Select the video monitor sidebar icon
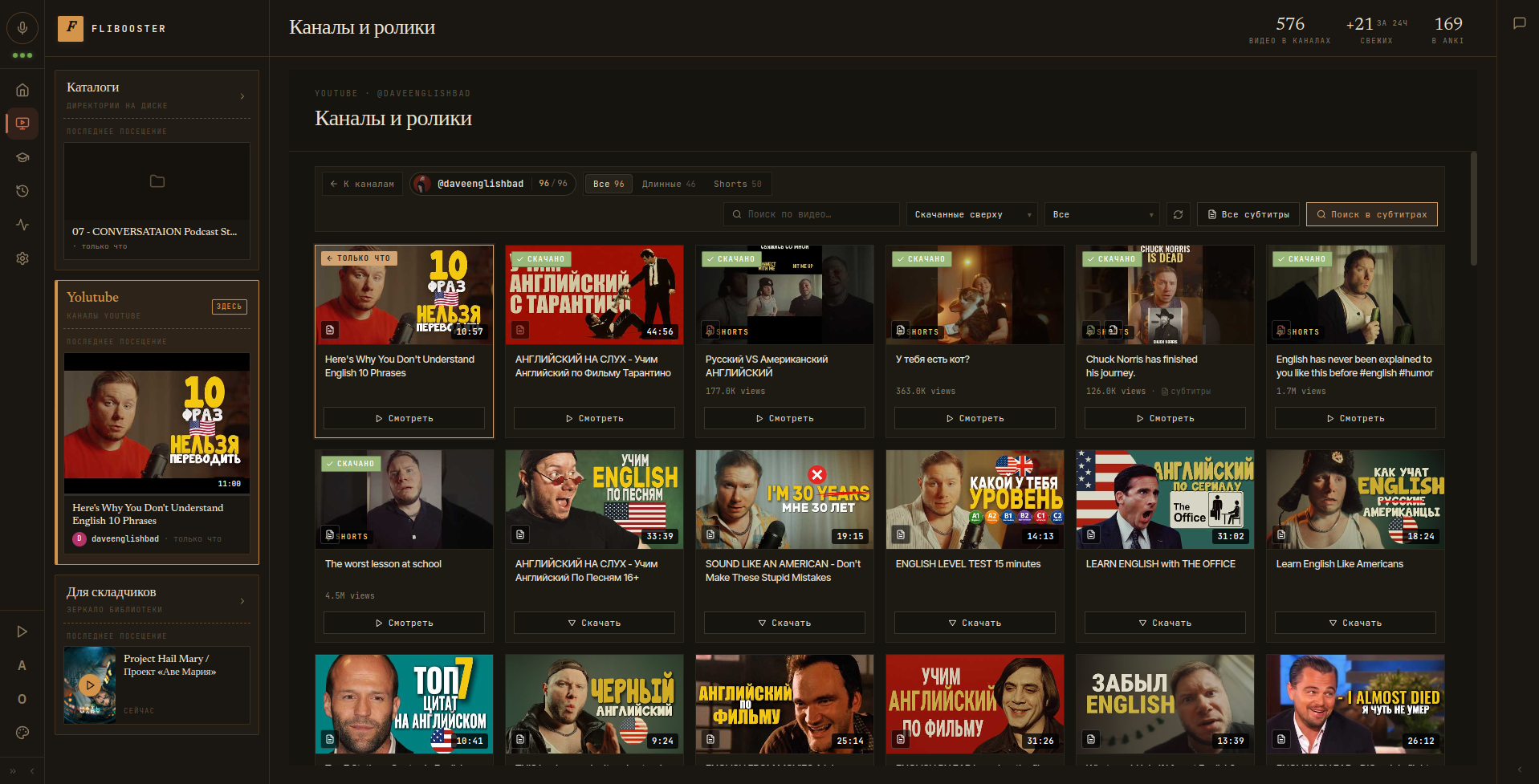This screenshot has height=784, width=1539. (x=22, y=124)
